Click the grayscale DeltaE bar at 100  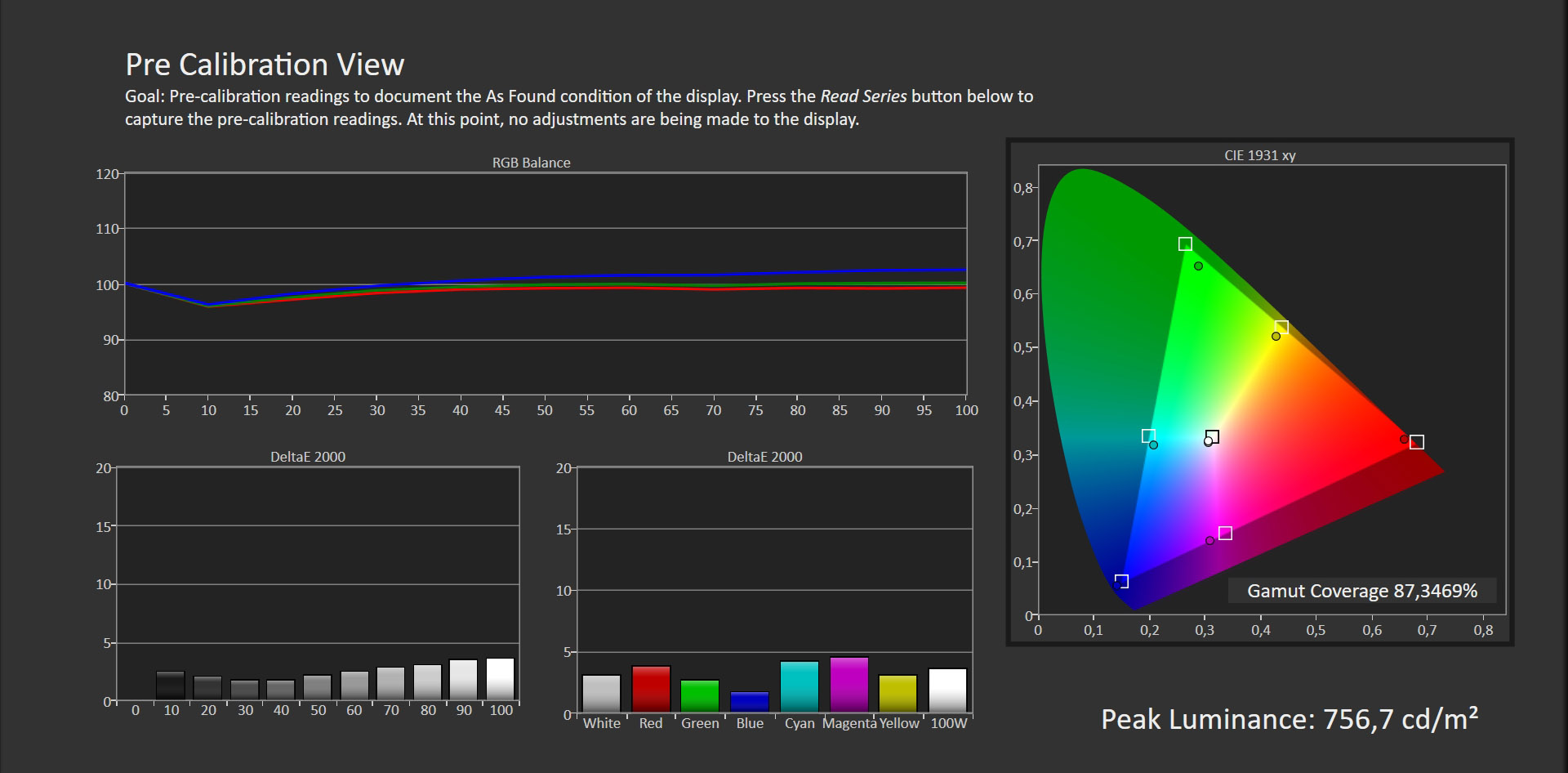tap(501, 679)
